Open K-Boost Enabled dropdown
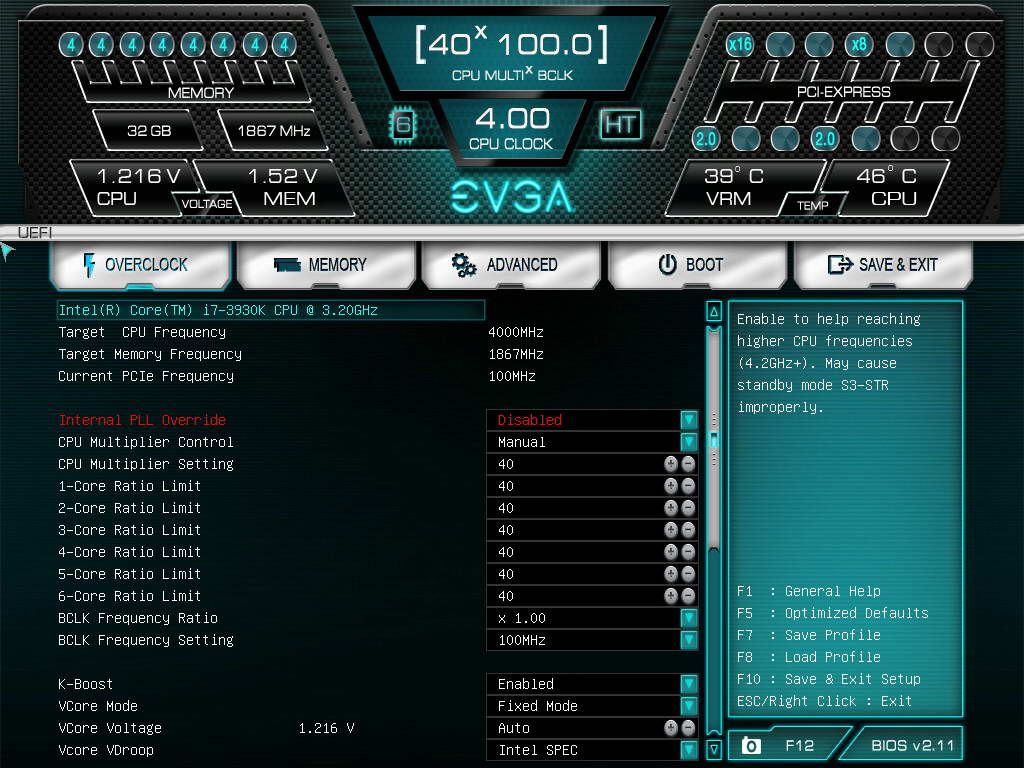This screenshot has width=1024, height=768. (688, 684)
